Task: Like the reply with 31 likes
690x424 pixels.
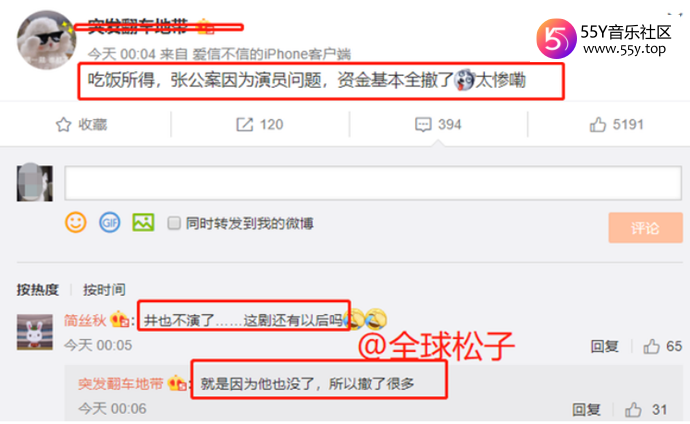Action: [x=633, y=410]
